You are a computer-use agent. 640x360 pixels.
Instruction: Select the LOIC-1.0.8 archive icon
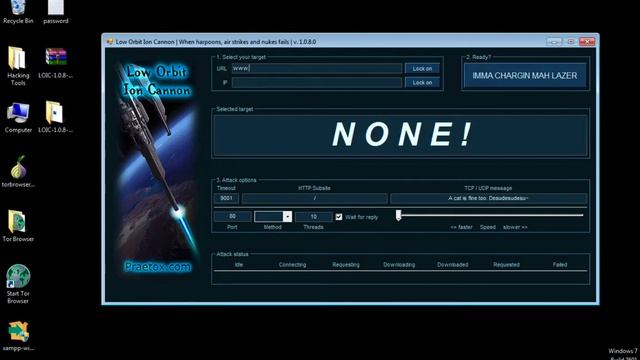click(56, 62)
